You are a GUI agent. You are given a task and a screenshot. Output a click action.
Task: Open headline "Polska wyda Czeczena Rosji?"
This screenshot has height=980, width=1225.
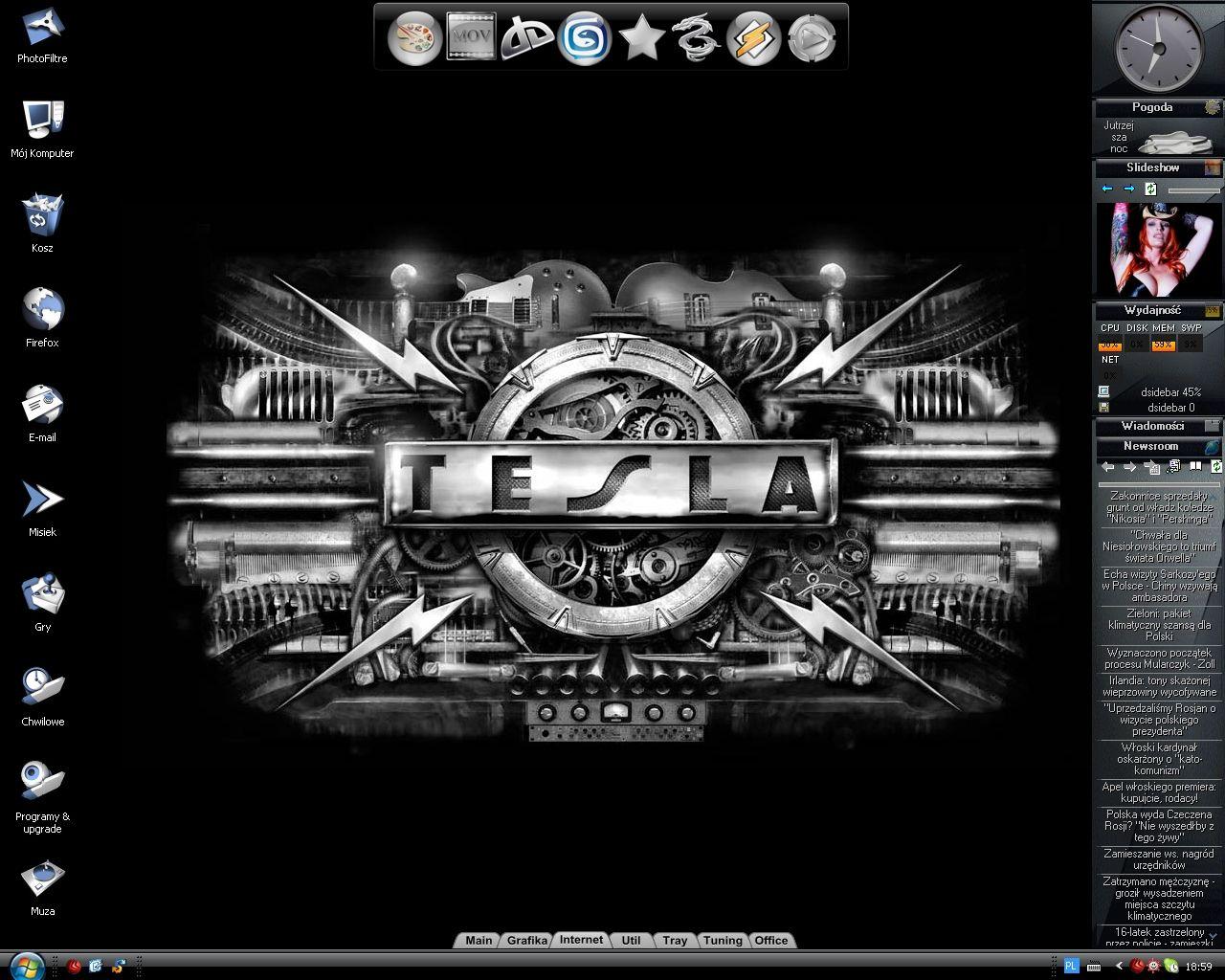1159,825
